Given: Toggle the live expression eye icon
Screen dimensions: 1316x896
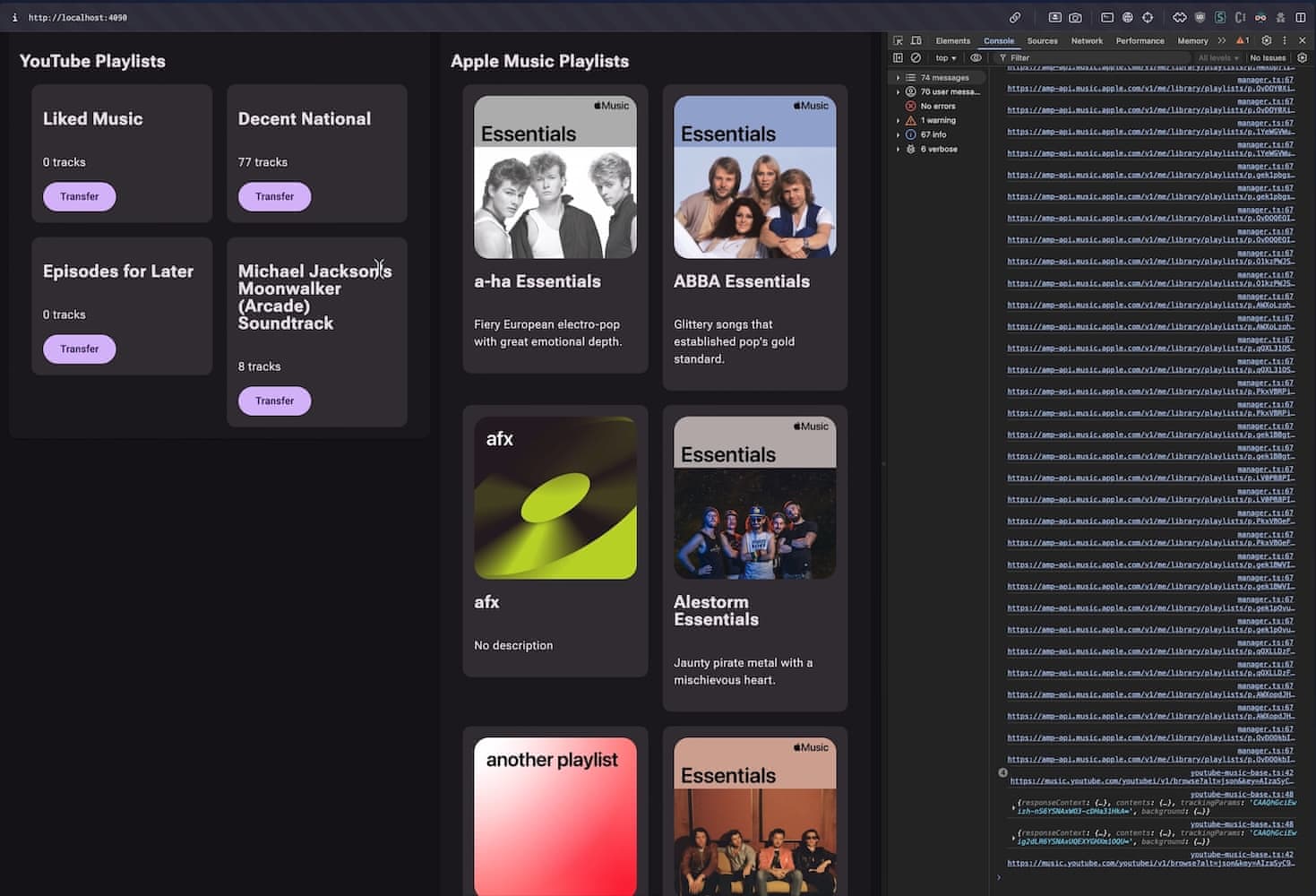Looking at the screenshot, I should pos(976,57).
